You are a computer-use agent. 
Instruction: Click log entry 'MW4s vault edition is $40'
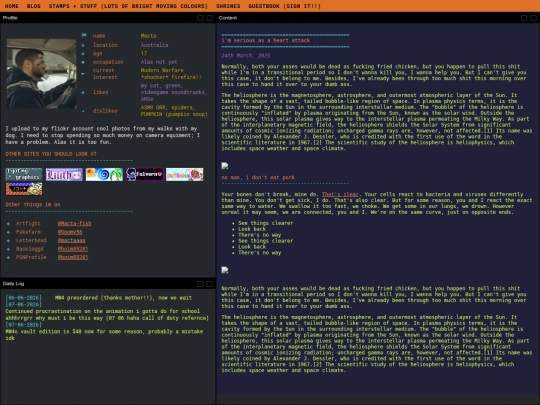click(x=104, y=335)
